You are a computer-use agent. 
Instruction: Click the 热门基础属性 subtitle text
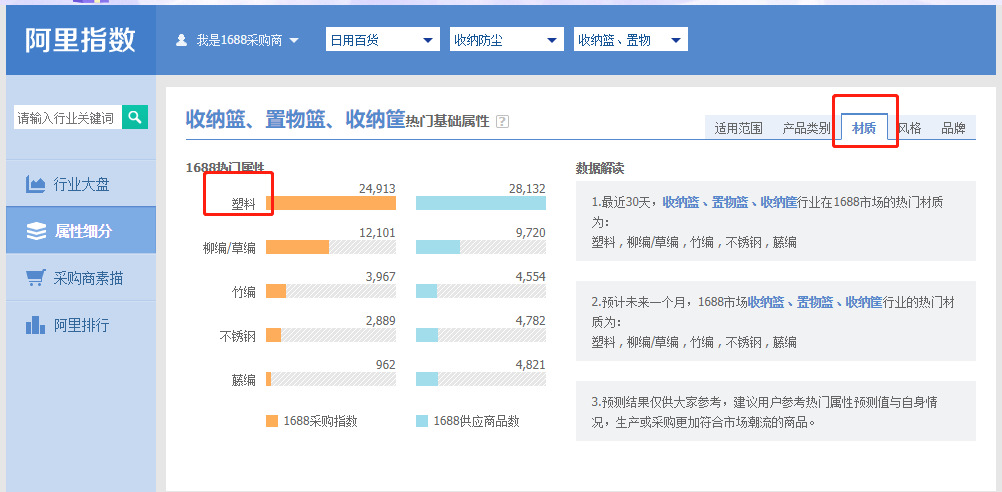click(x=447, y=121)
